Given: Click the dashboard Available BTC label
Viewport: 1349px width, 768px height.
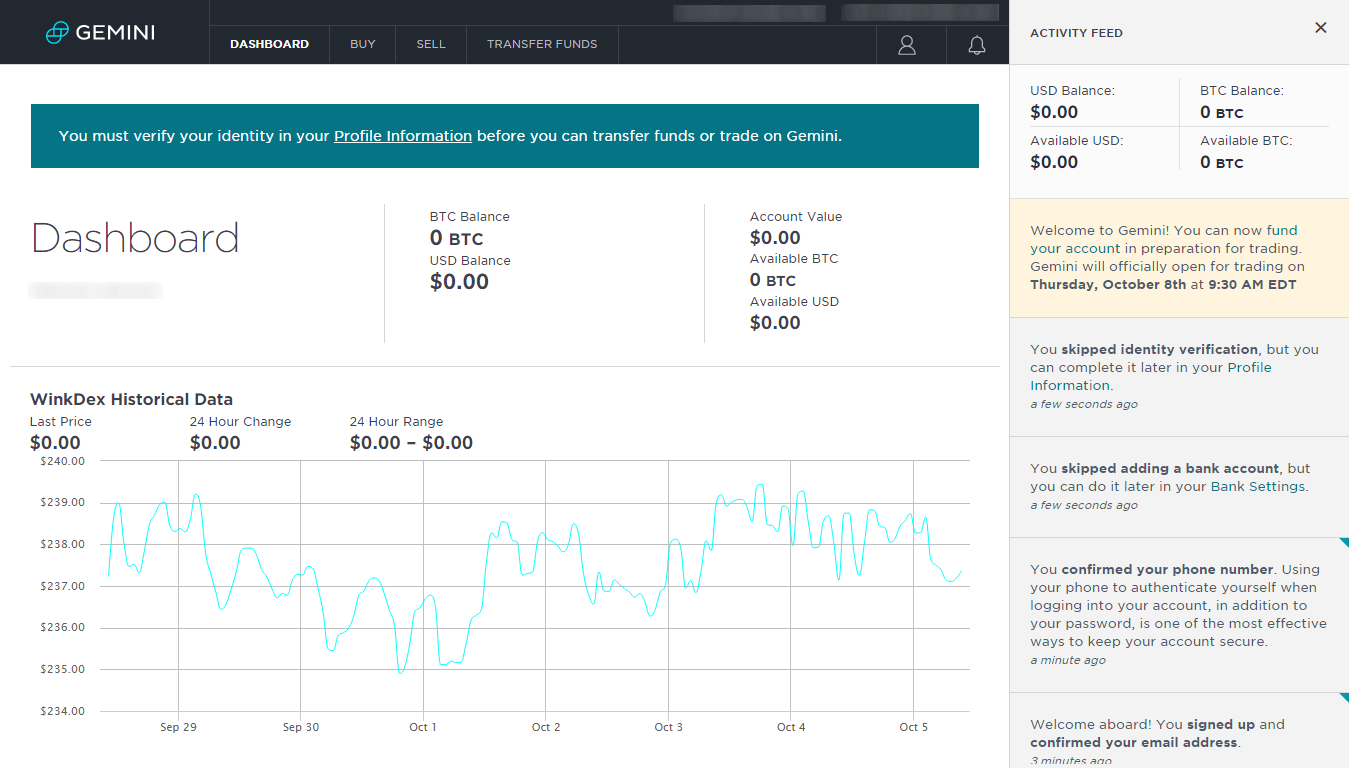Looking at the screenshot, I should pos(794,258).
